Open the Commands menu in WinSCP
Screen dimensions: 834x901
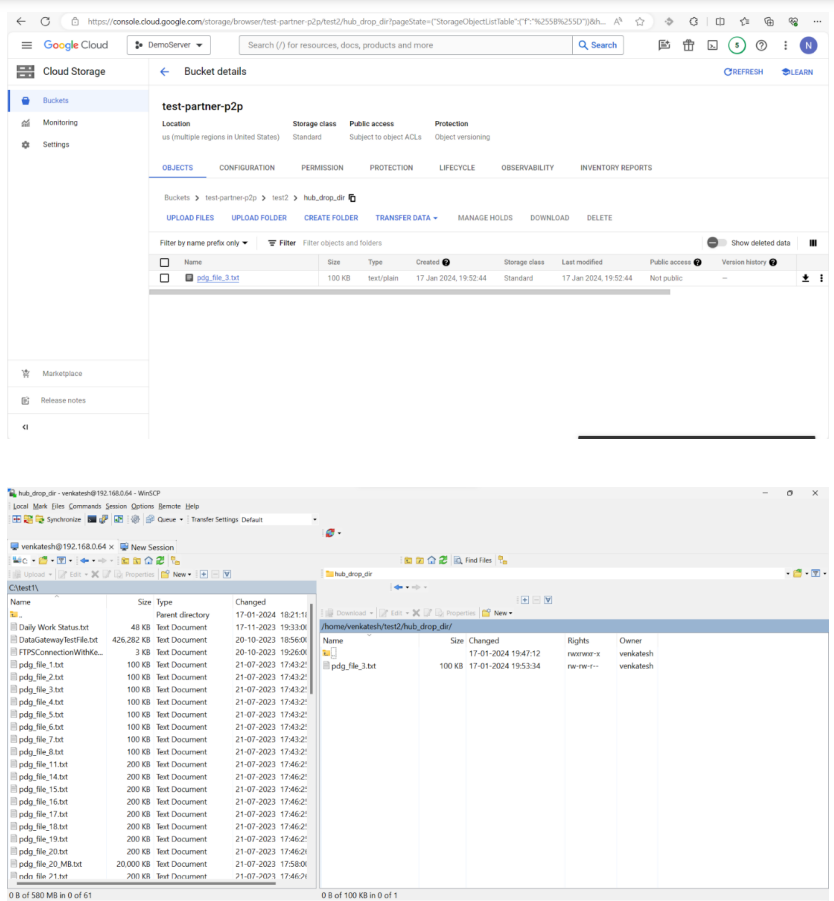click(85, 507)
